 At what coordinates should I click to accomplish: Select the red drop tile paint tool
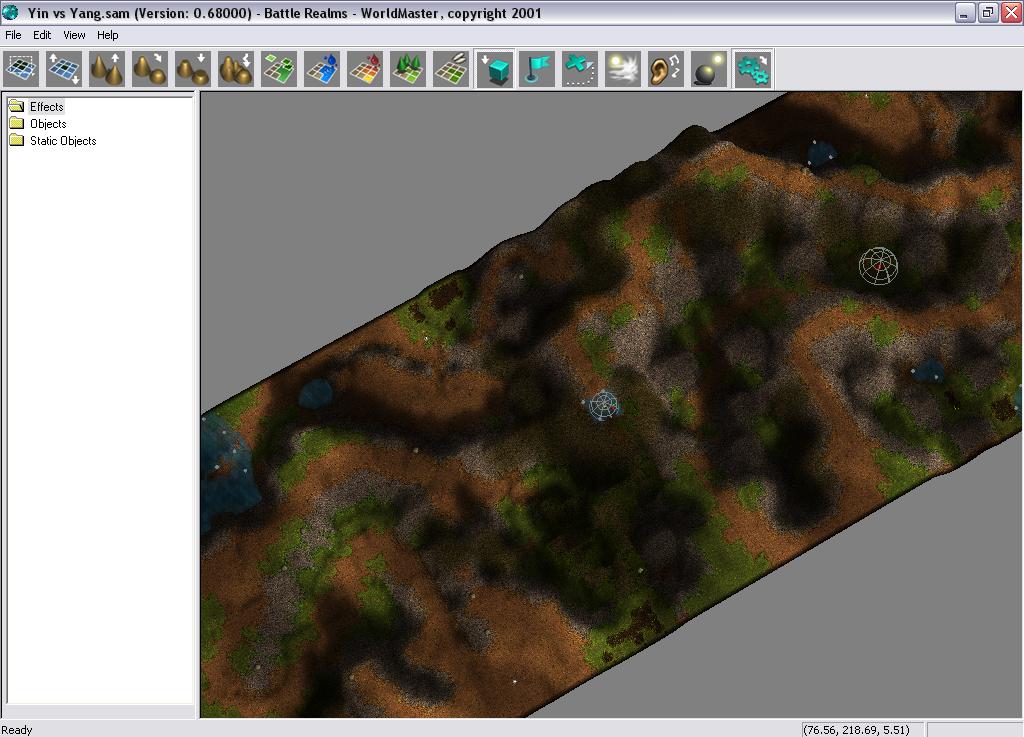click(366, 69)
